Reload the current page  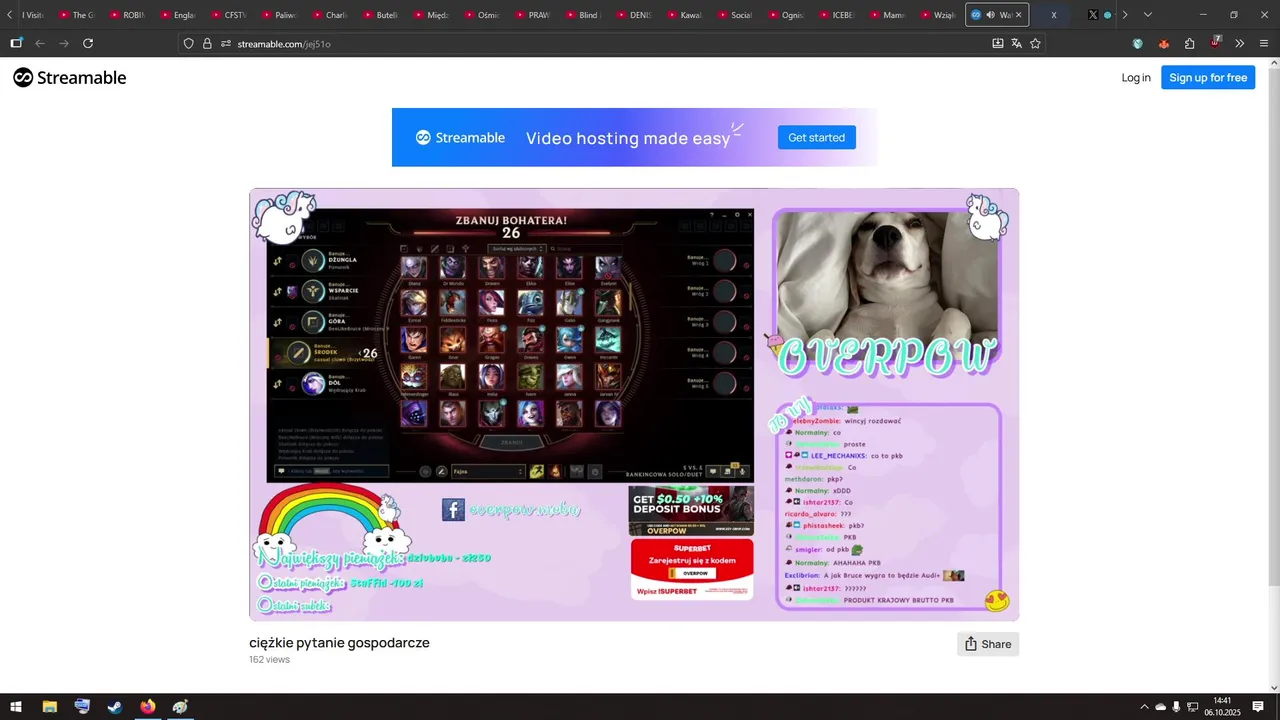(x=88, y=43)
